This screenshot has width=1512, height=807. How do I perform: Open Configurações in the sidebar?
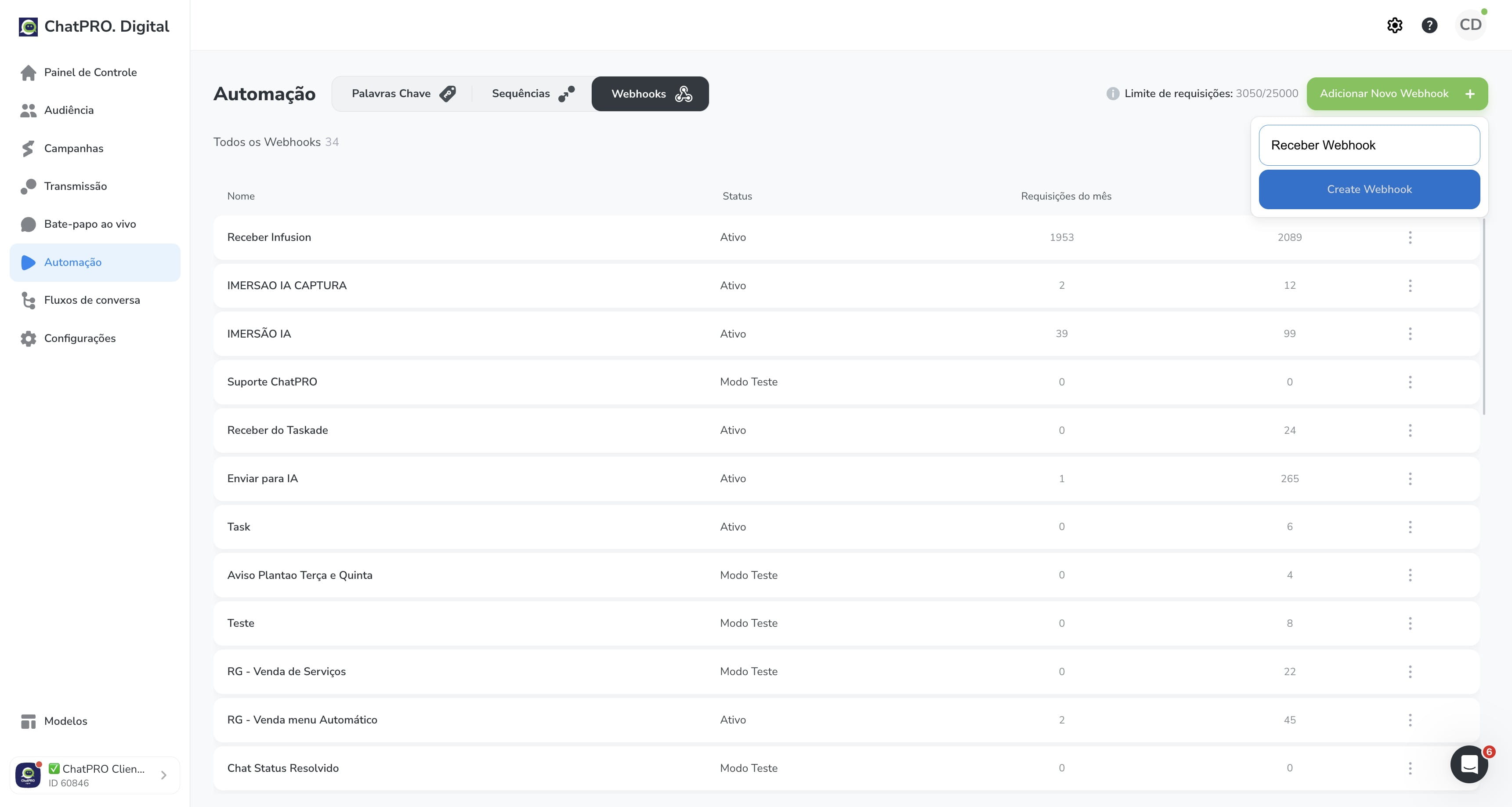point(95,338)
